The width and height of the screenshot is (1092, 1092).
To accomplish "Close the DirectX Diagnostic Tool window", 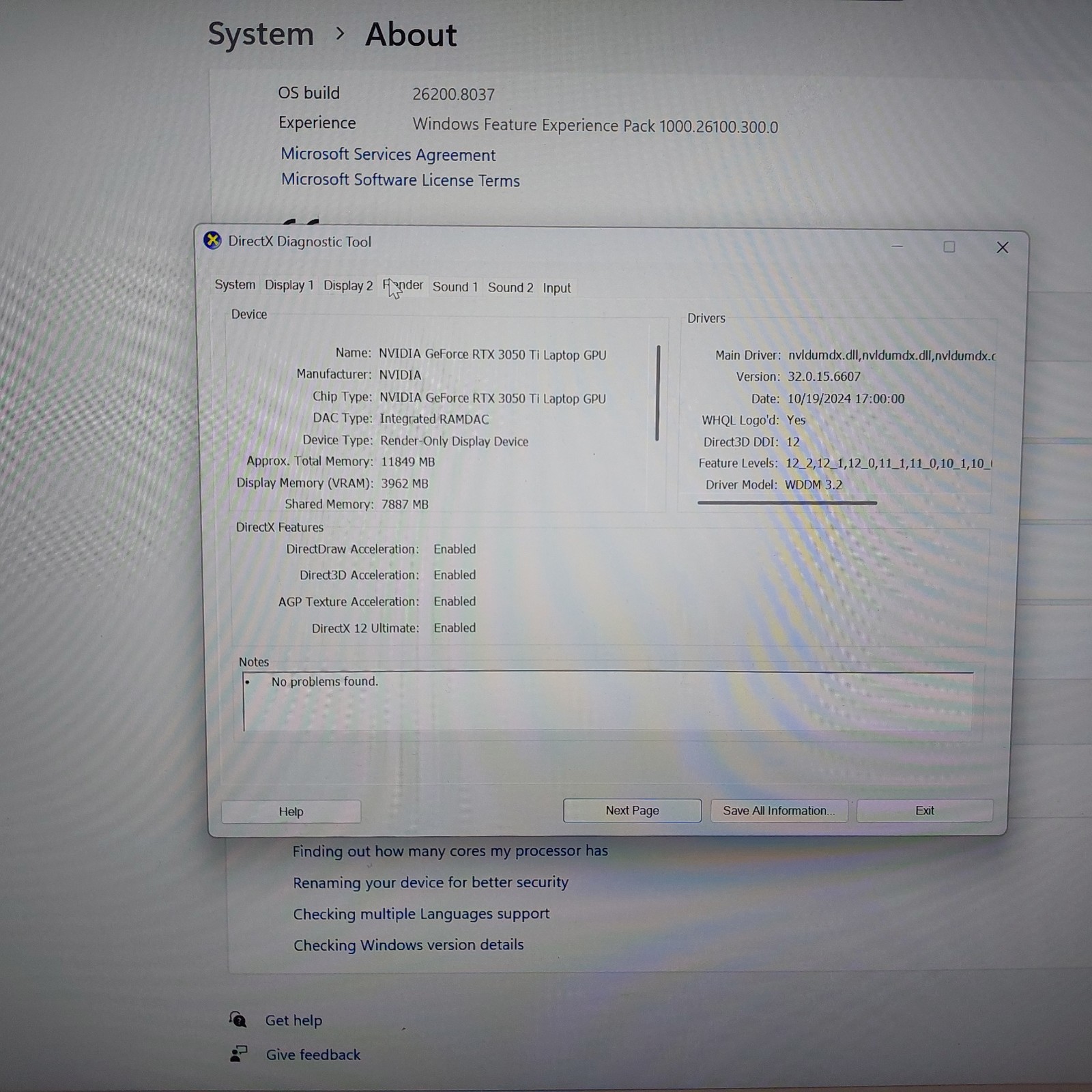I will (1002, 247).
